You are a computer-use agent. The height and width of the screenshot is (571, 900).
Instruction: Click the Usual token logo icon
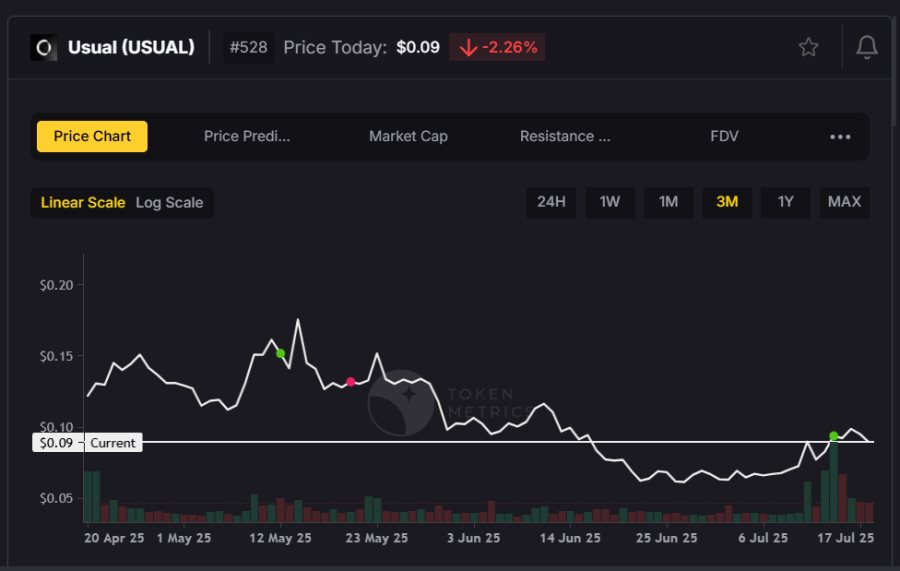[x=43, y=47]
